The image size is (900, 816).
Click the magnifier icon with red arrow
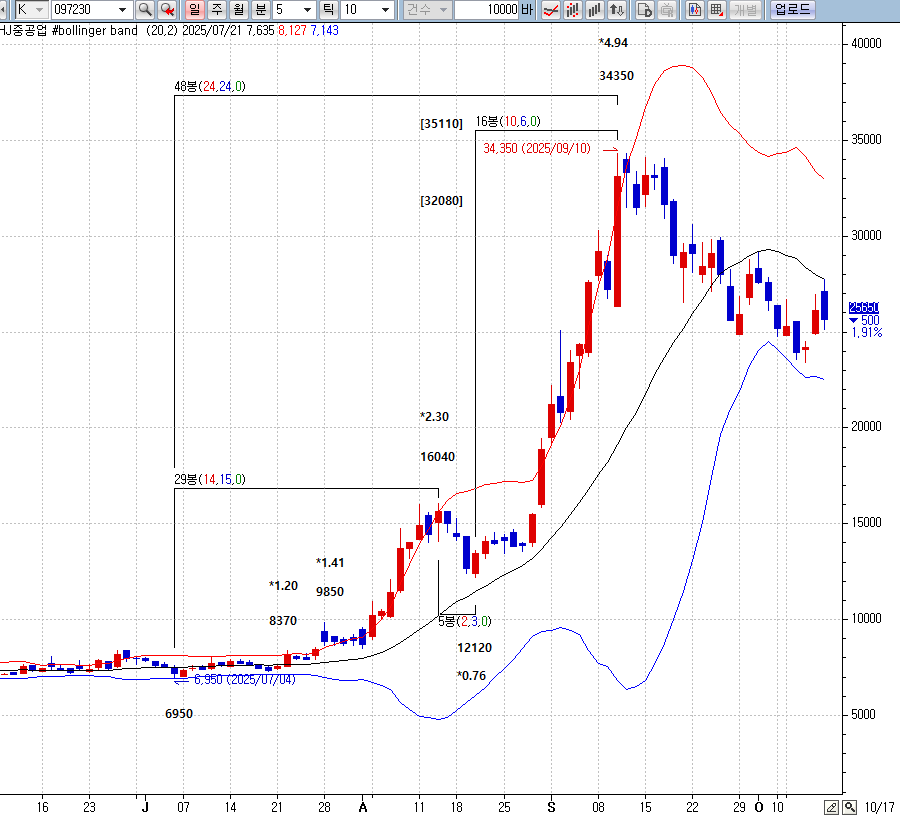(x=168, y=10)
